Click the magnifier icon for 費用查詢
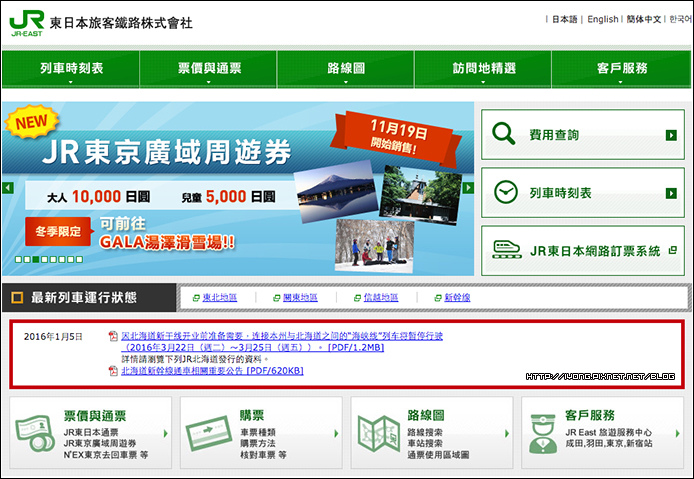The image size is (694, 479). (x=504, y=133)
